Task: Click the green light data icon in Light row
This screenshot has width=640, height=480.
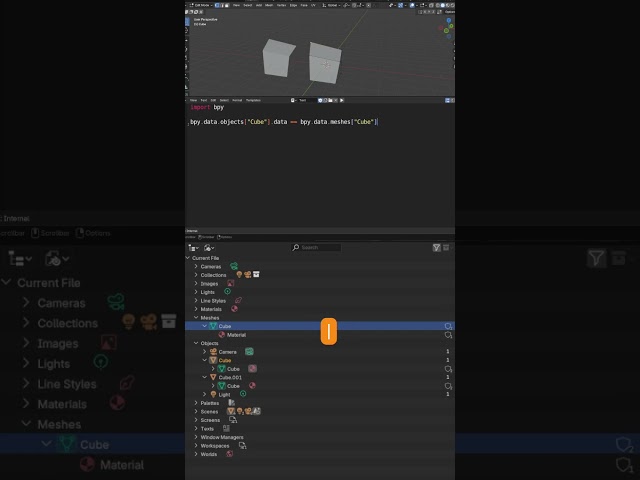Action: [243, 394]
